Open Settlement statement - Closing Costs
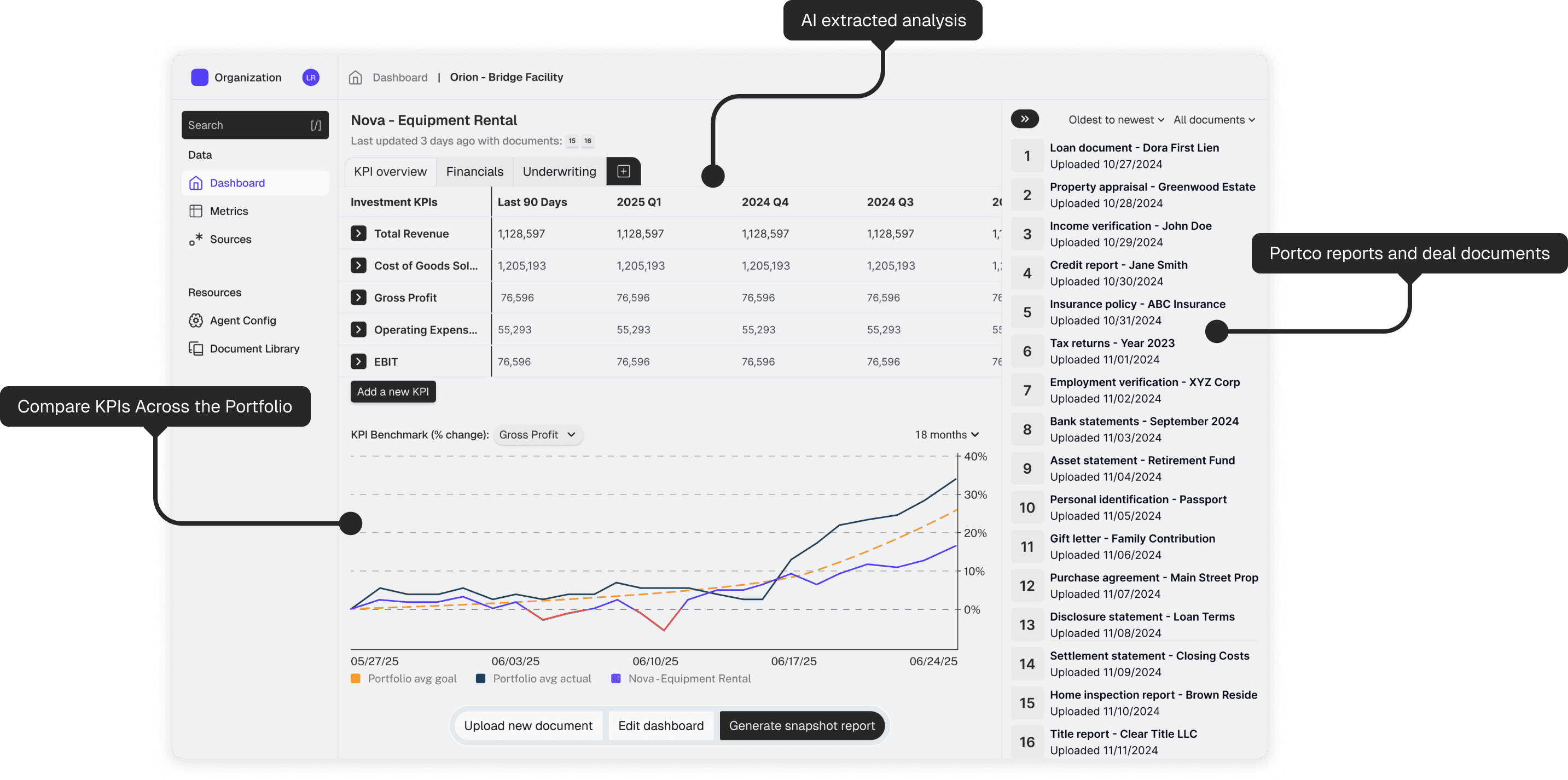The width and height of the screenshot is (1568, 780). (1135, 664)
